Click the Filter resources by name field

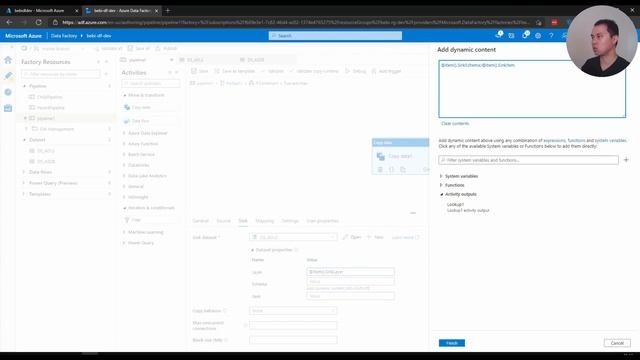[61, 74]
